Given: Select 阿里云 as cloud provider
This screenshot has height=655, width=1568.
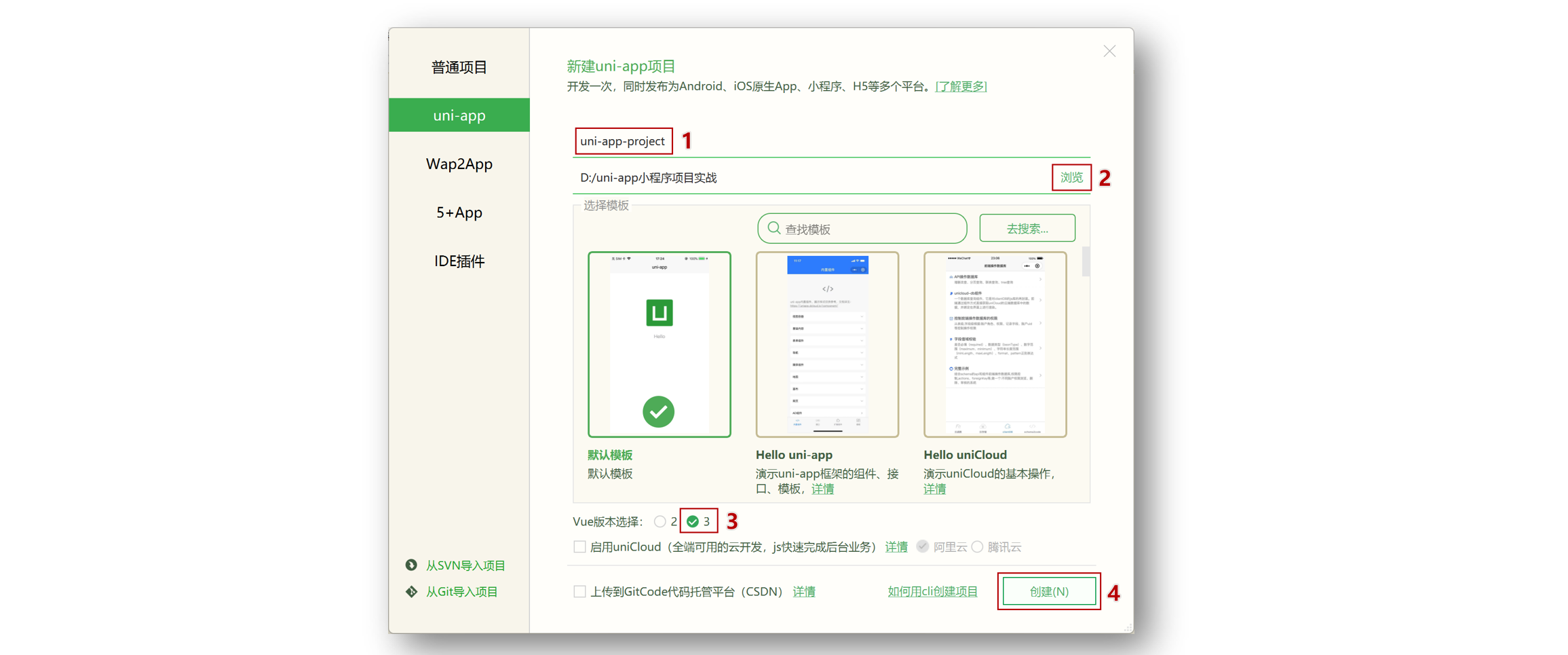Looking at the screenshot, I should pyautogui.click(x=923, y=546).
